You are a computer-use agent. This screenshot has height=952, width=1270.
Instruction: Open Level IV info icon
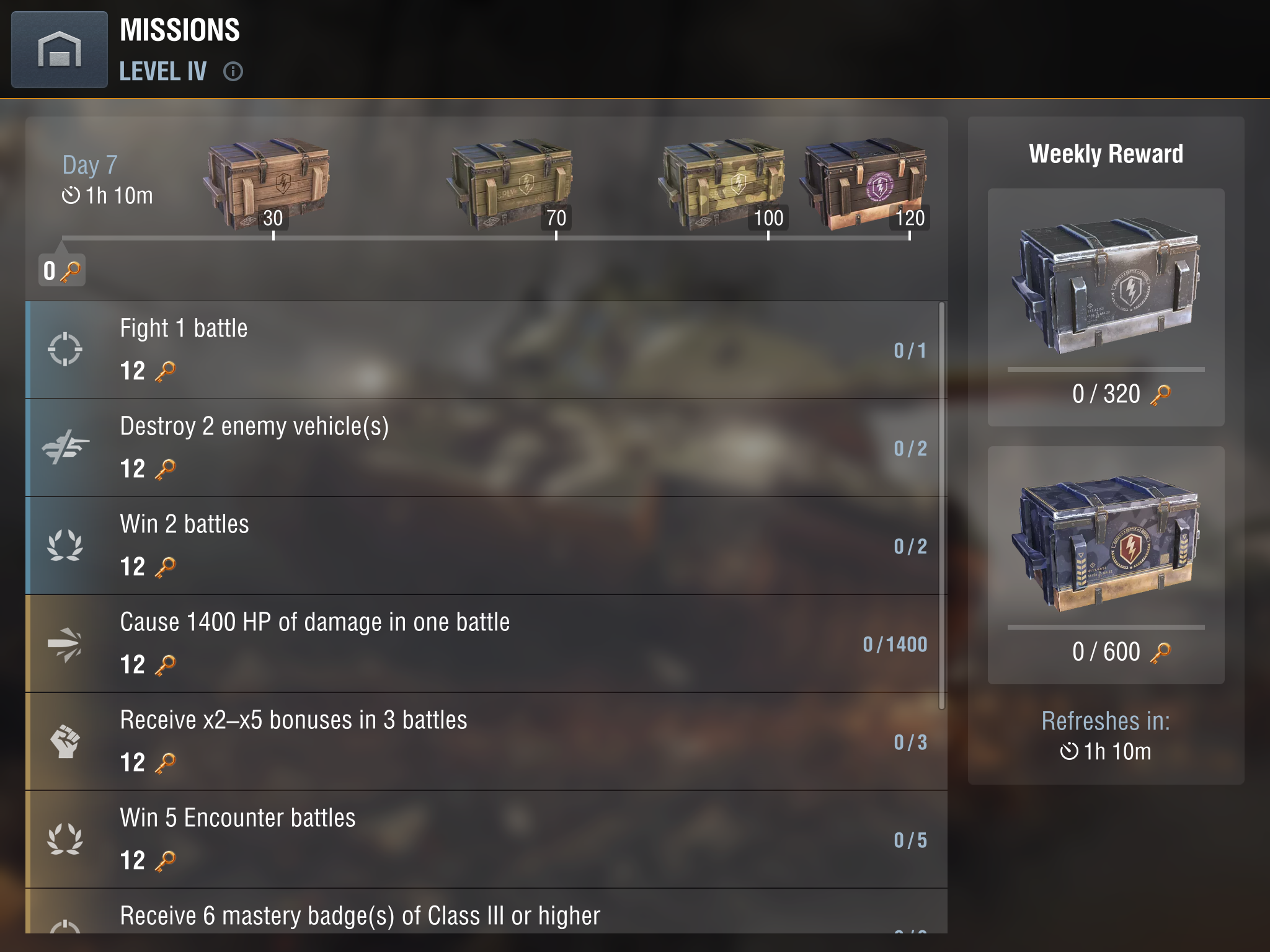[x=233, y=72]
